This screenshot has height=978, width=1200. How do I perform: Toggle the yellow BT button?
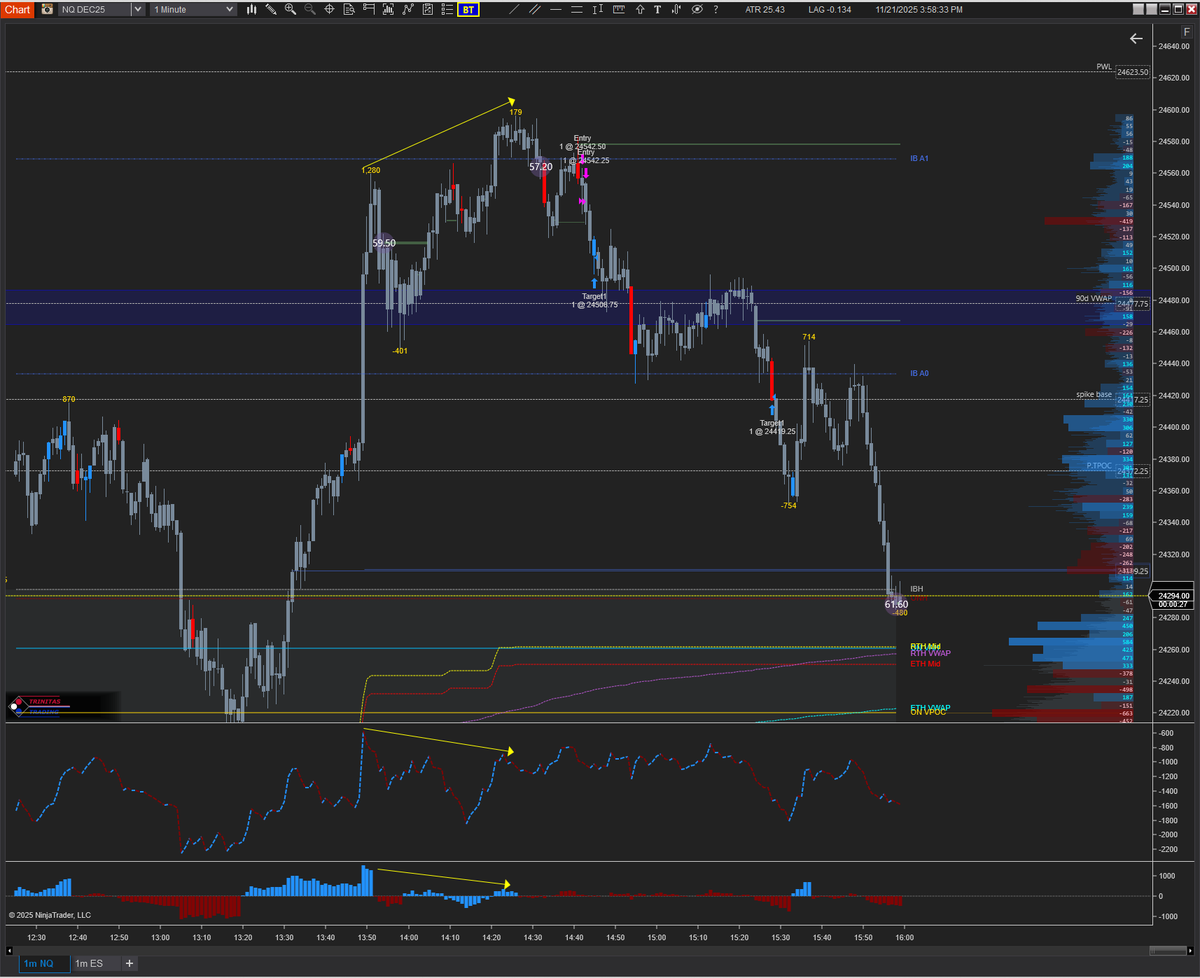tap(468, 9)
